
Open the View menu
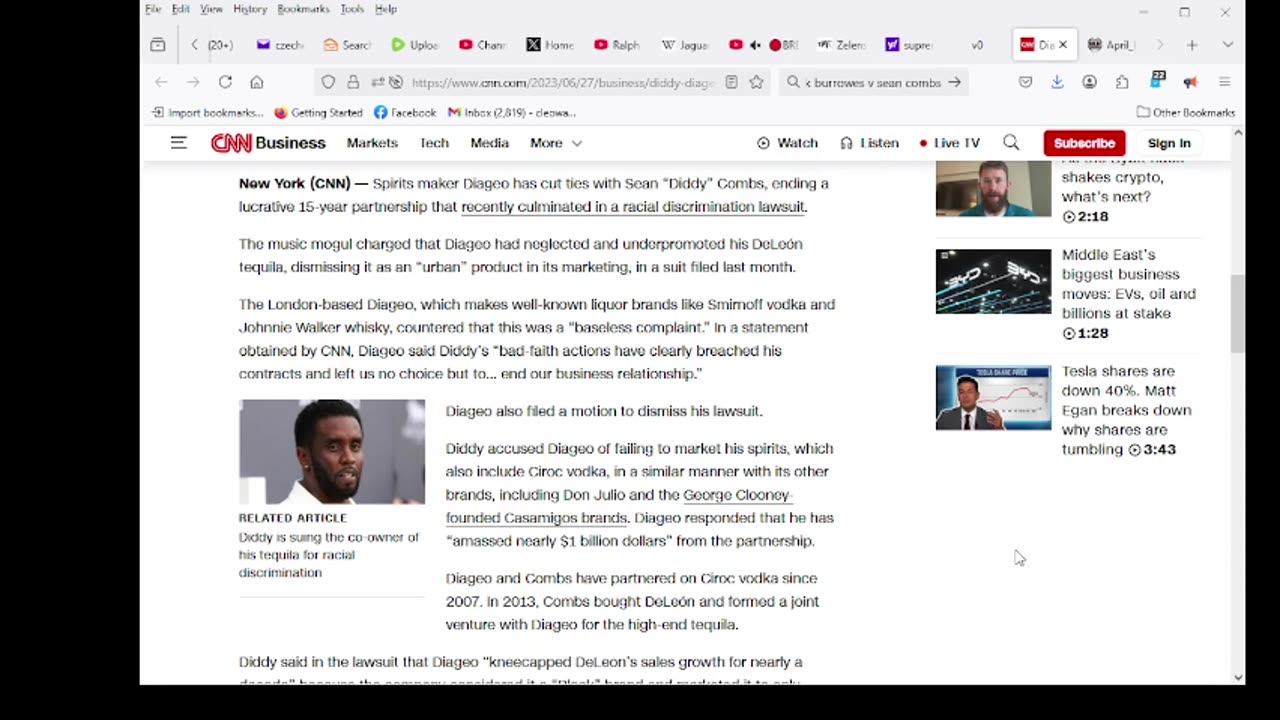(211, 9)
